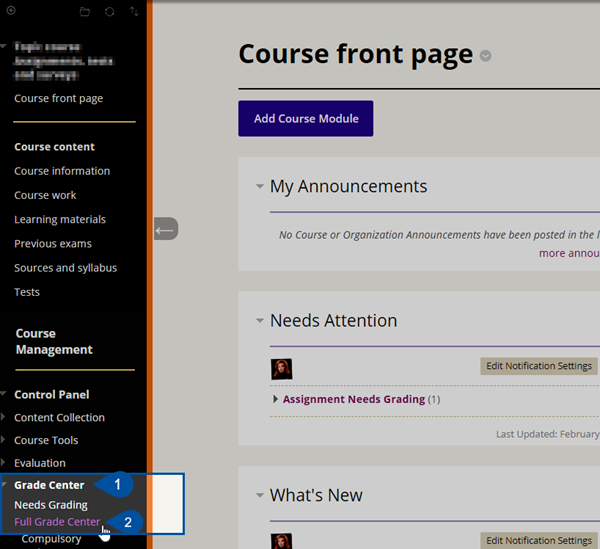
Task: Collapse the Needs Attention module
Action: [259, 321]
